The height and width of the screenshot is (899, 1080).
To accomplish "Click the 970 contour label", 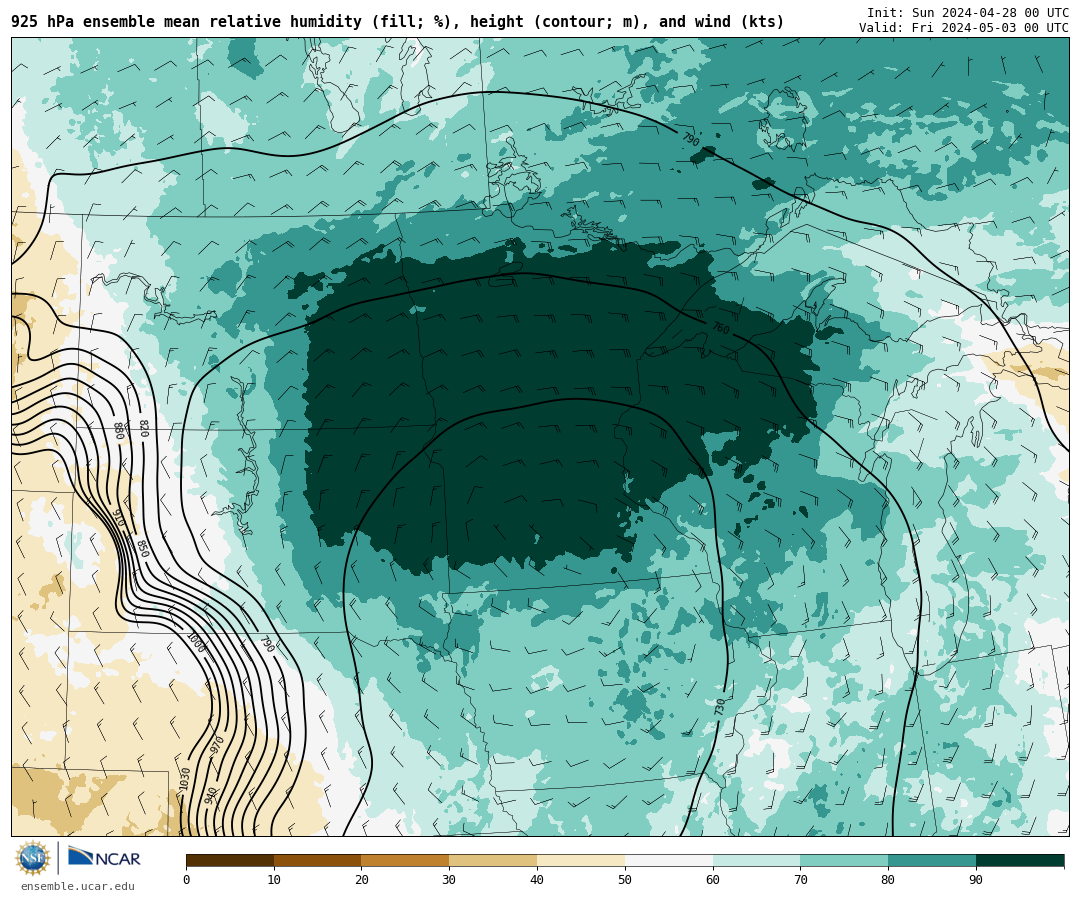I will point(217,745).
